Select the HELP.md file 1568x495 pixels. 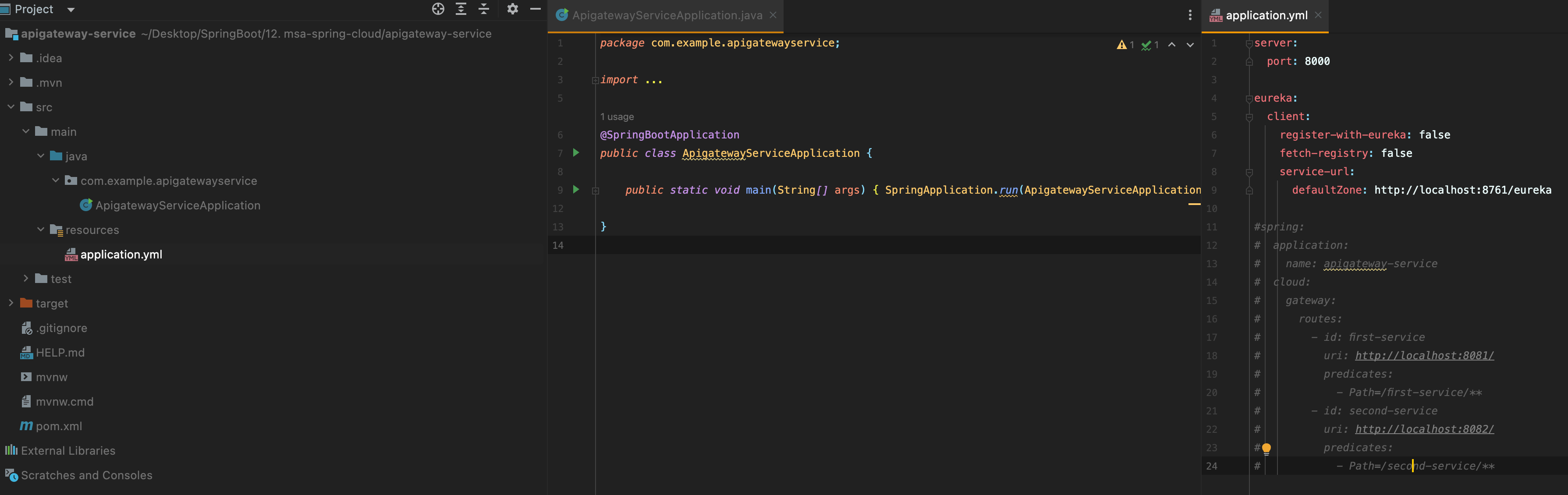pyautogui.click(x=60, y=352)
